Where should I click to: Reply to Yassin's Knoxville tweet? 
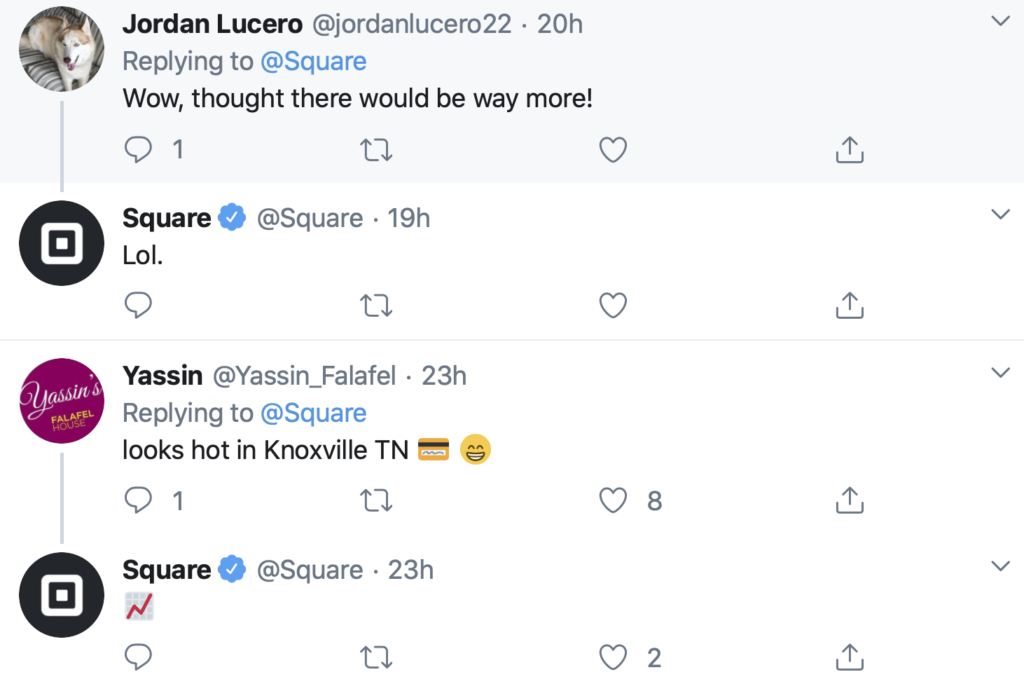[138, 500]
